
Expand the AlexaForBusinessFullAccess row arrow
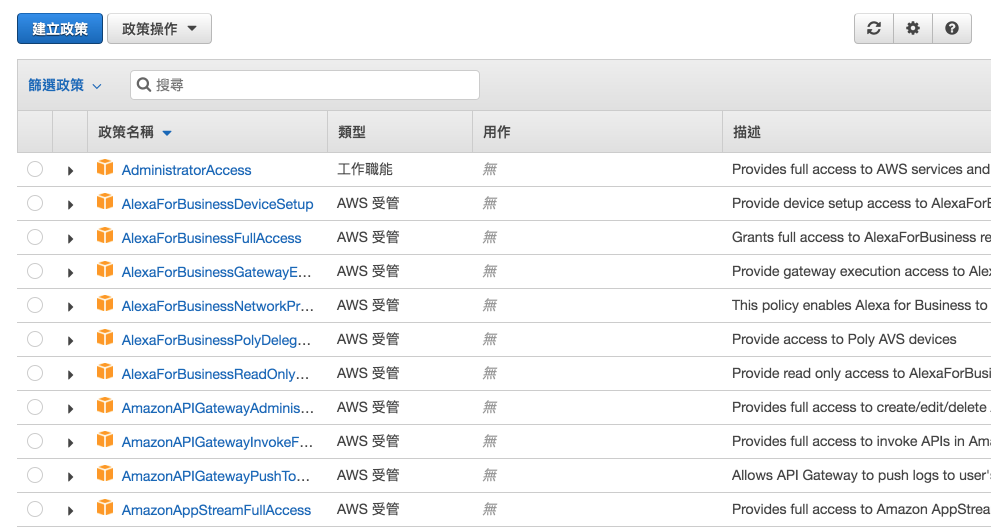pyautogui.click(x=70, y=239)
